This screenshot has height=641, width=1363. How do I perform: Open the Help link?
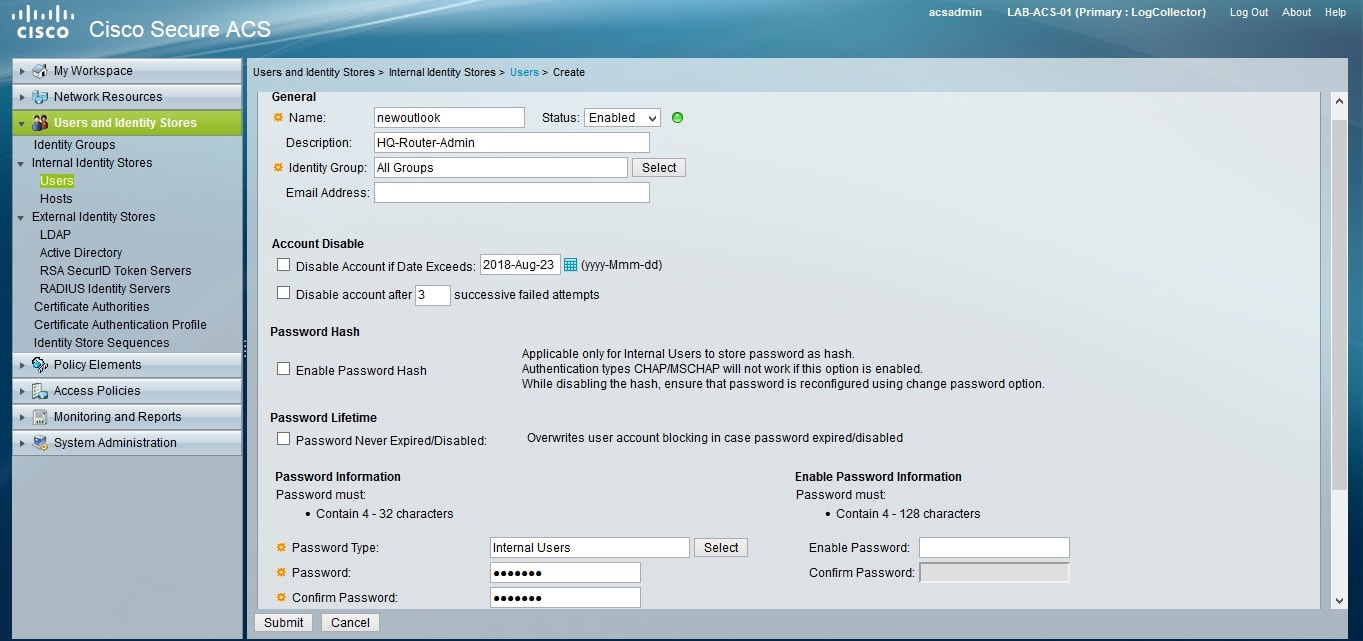click(1335, 12)
